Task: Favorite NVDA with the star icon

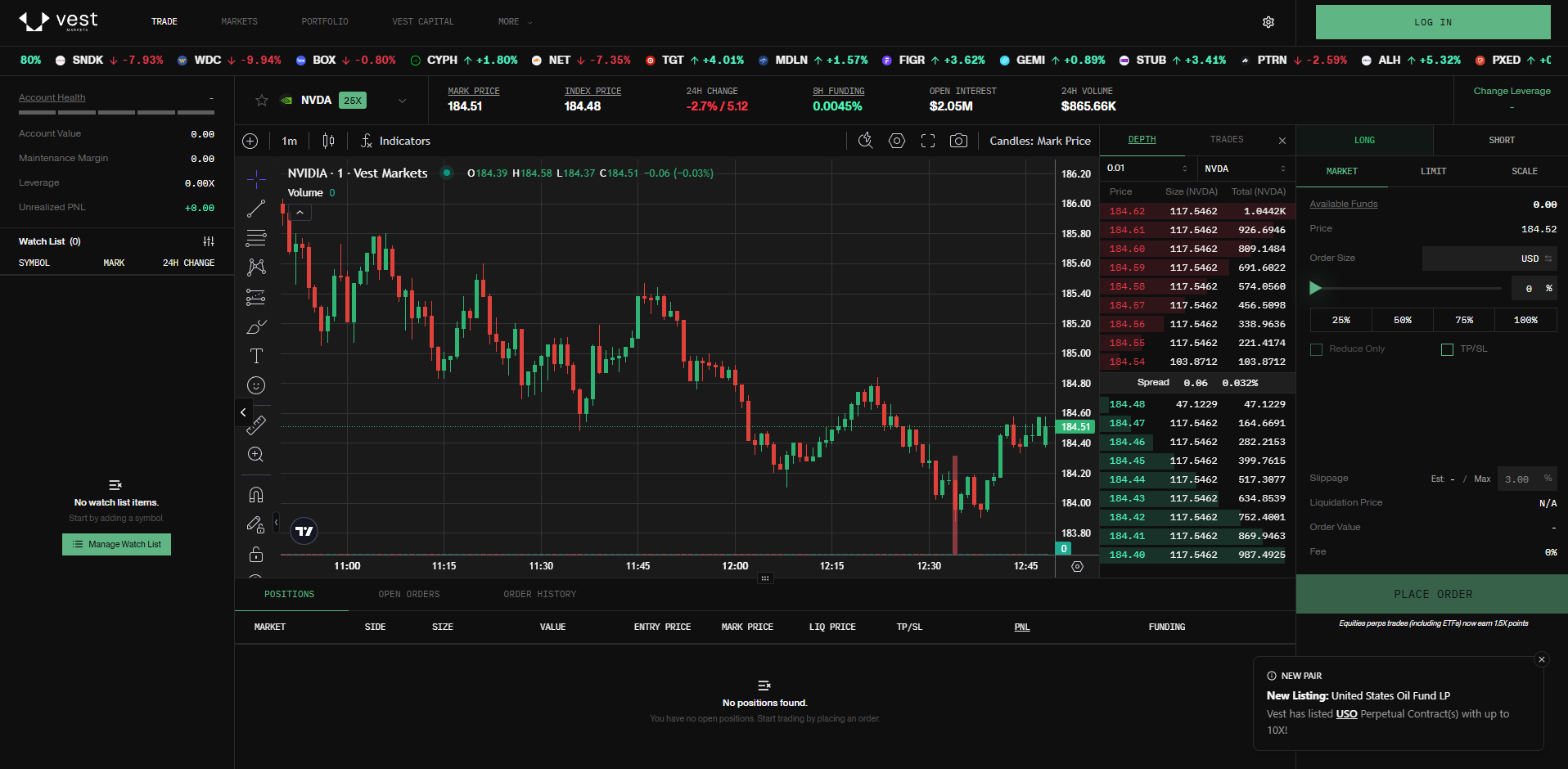Action: [x=262, y=101]
